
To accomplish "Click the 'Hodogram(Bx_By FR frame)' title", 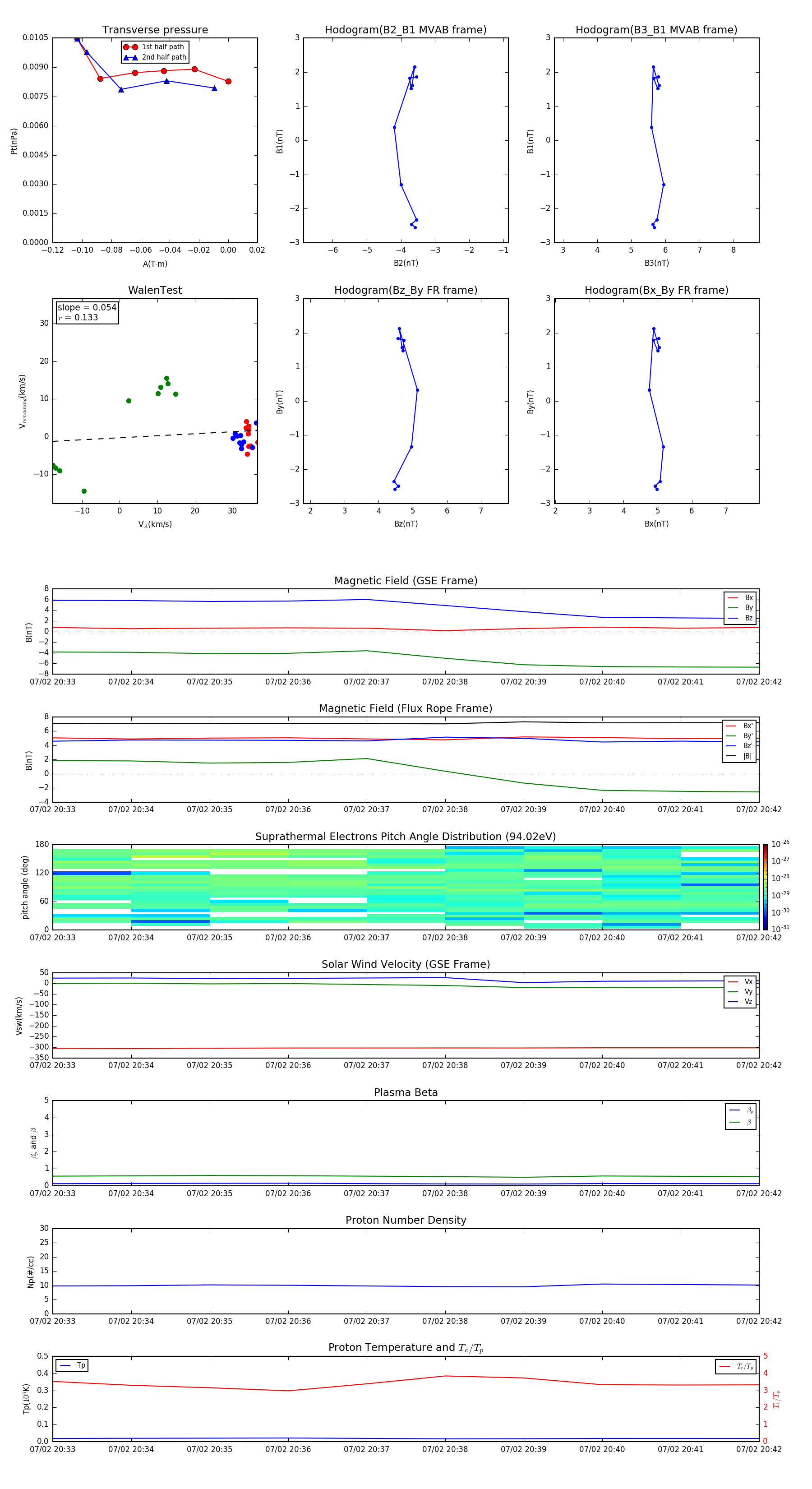I will pos(656,290).
